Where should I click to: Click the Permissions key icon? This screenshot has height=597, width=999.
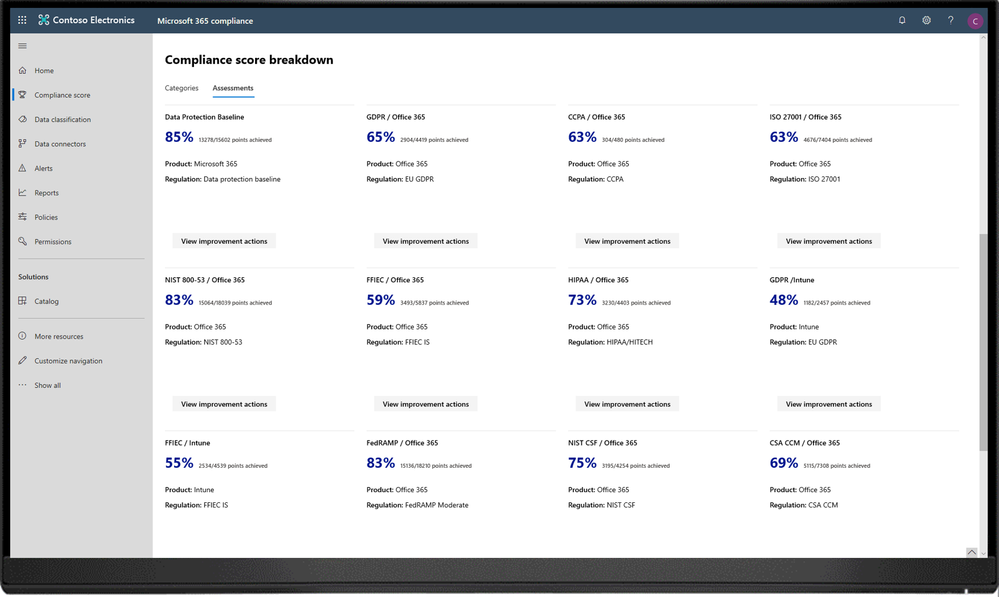tap(23, 241)
